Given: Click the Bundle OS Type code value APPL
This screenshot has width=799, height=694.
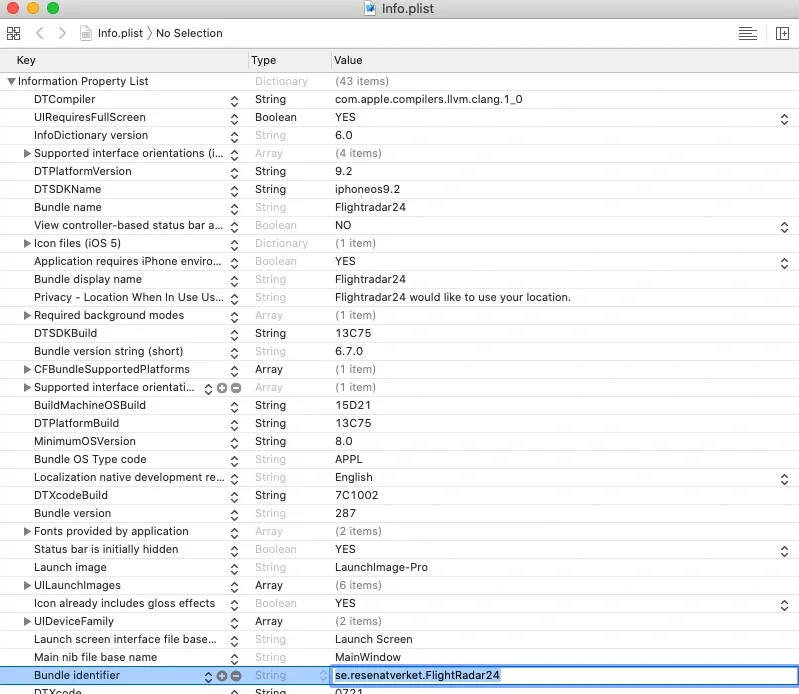Looking at the screenshot, I should point(349,459).
